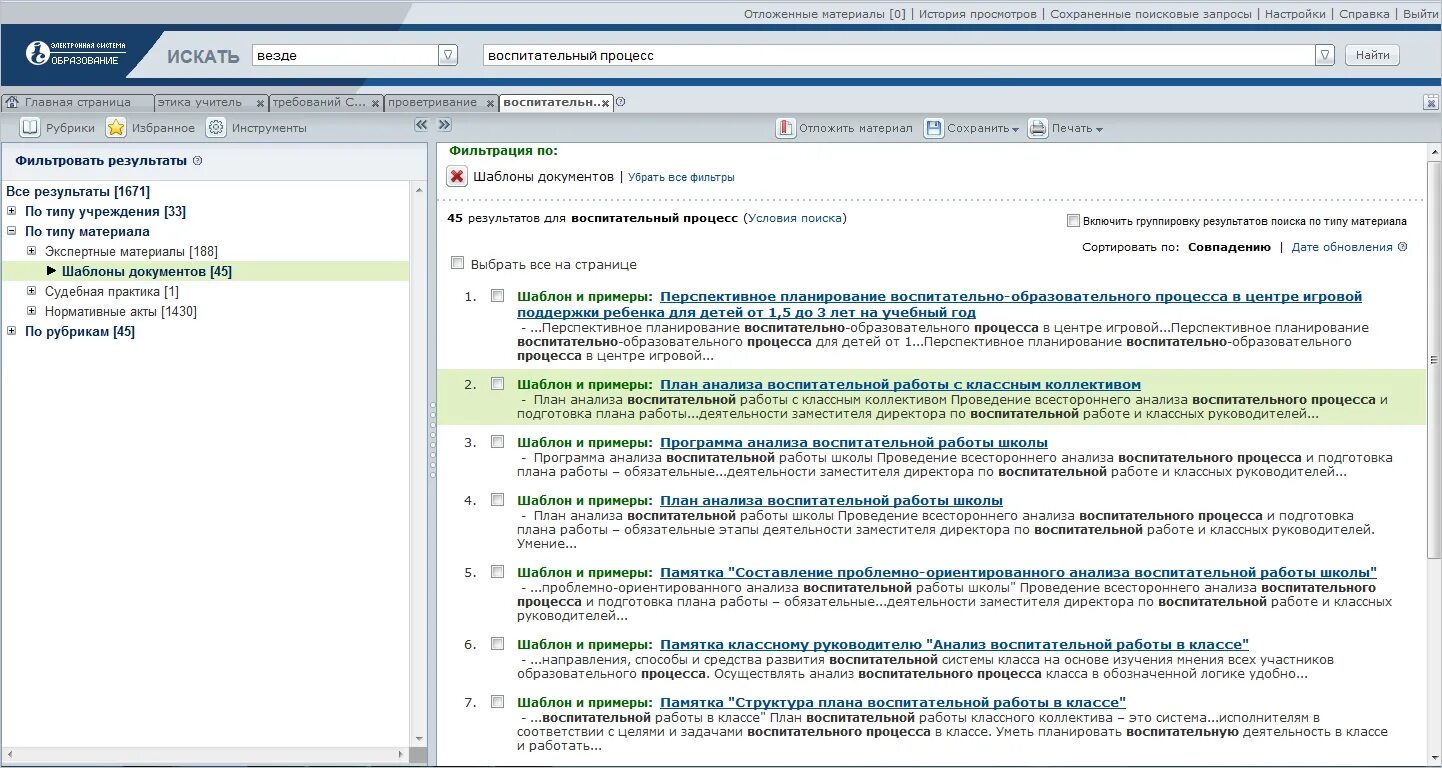Check result 2 План анализа checkbox
This screenshot has width=1442, height=768.
497,383
